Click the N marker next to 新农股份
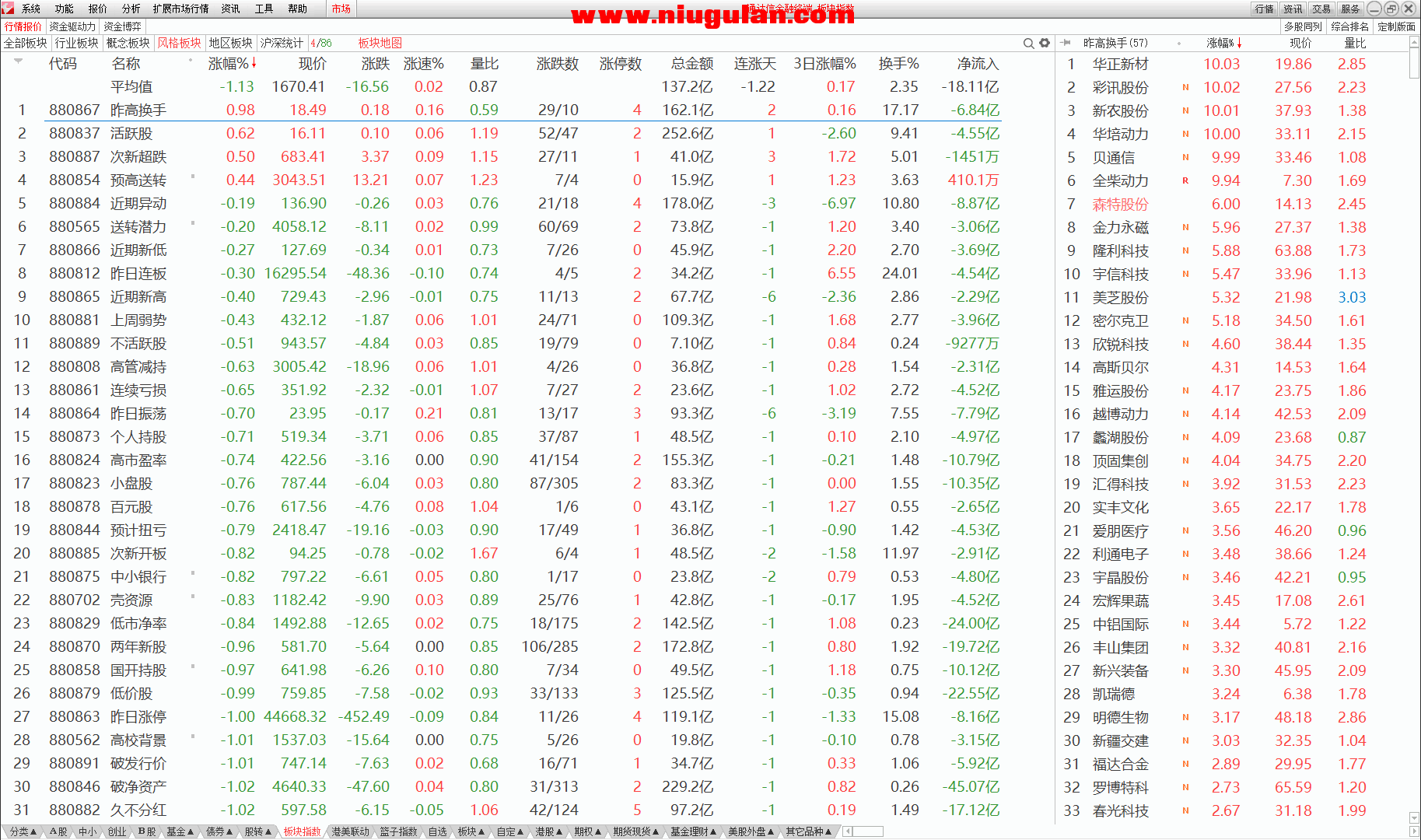 (1185, 110)
